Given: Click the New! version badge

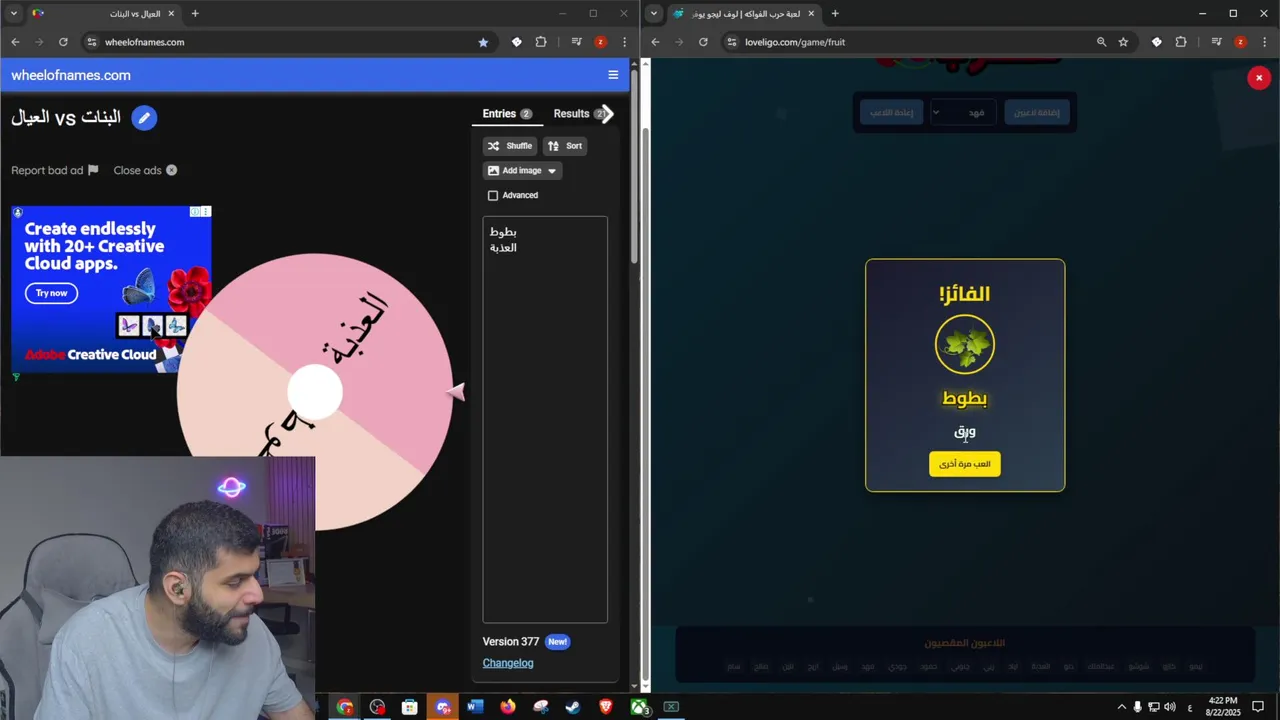Looking at the screenshot, I should (x=558, y=642).
